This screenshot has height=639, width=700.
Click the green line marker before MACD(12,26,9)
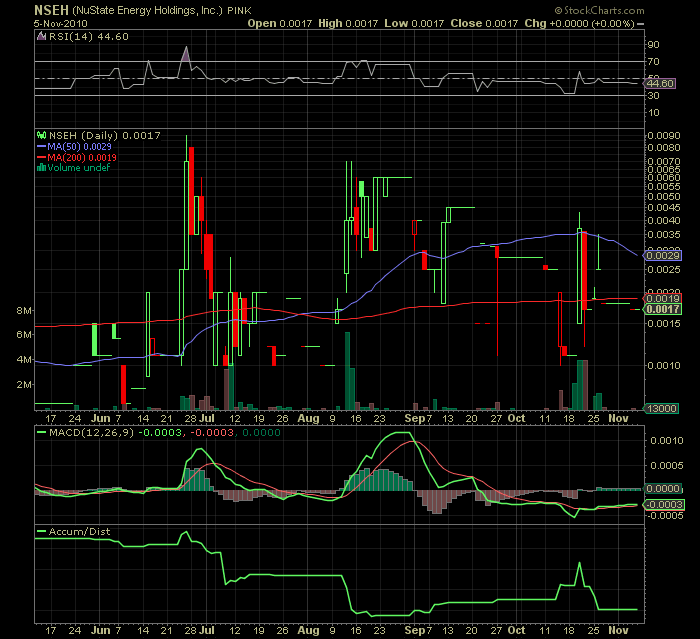[x=42, y=433]
